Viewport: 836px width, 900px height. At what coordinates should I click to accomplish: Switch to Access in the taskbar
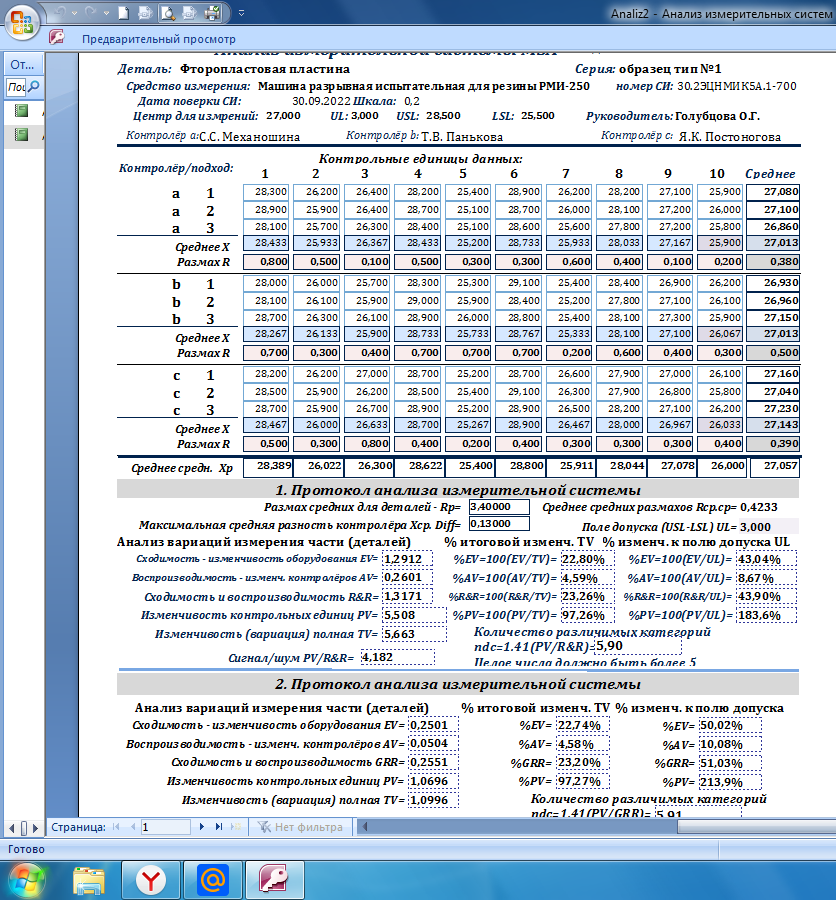[x=274, y=880]
